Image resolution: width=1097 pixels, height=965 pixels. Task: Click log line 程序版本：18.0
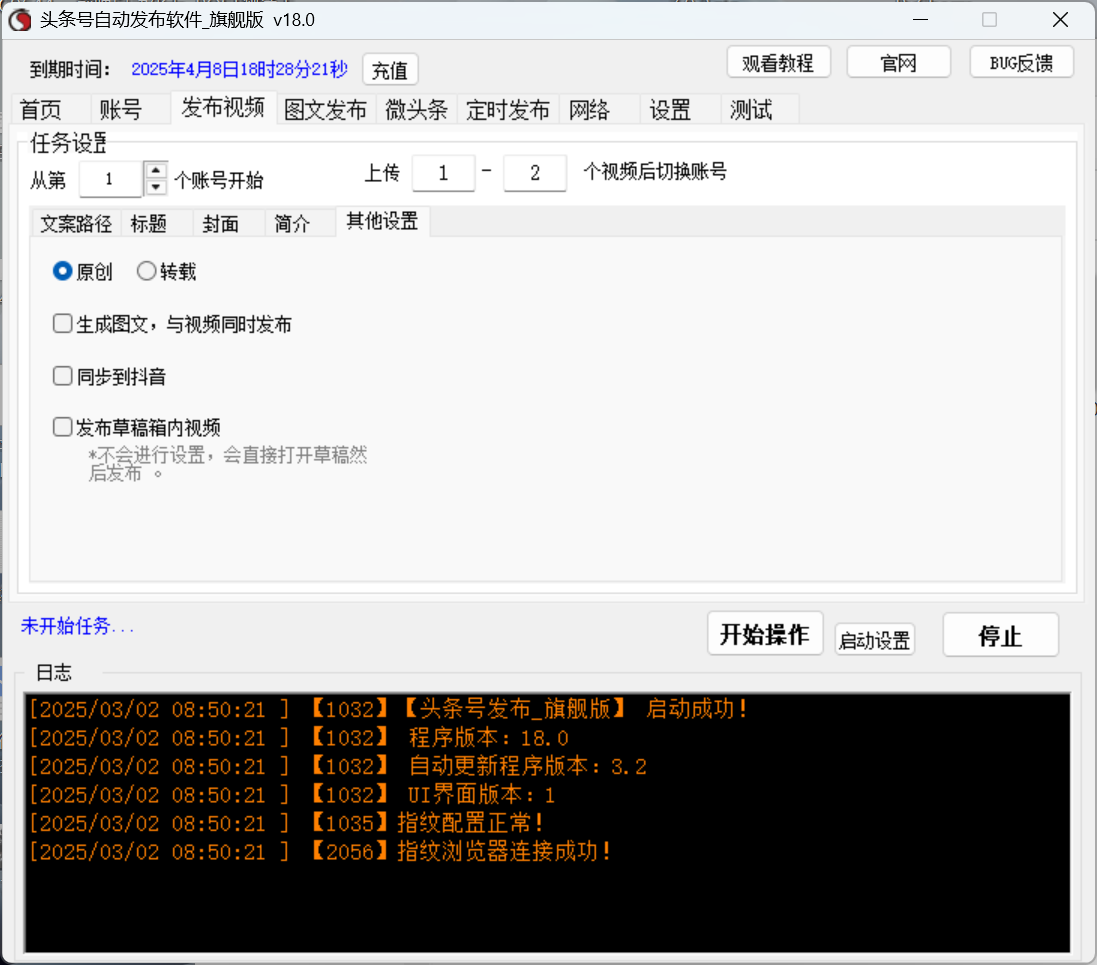click(299, 738)
